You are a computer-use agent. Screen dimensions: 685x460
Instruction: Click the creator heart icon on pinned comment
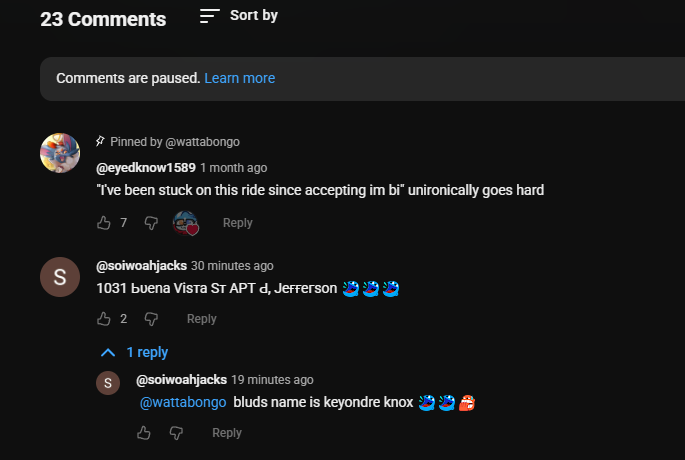tap(186, 223)
